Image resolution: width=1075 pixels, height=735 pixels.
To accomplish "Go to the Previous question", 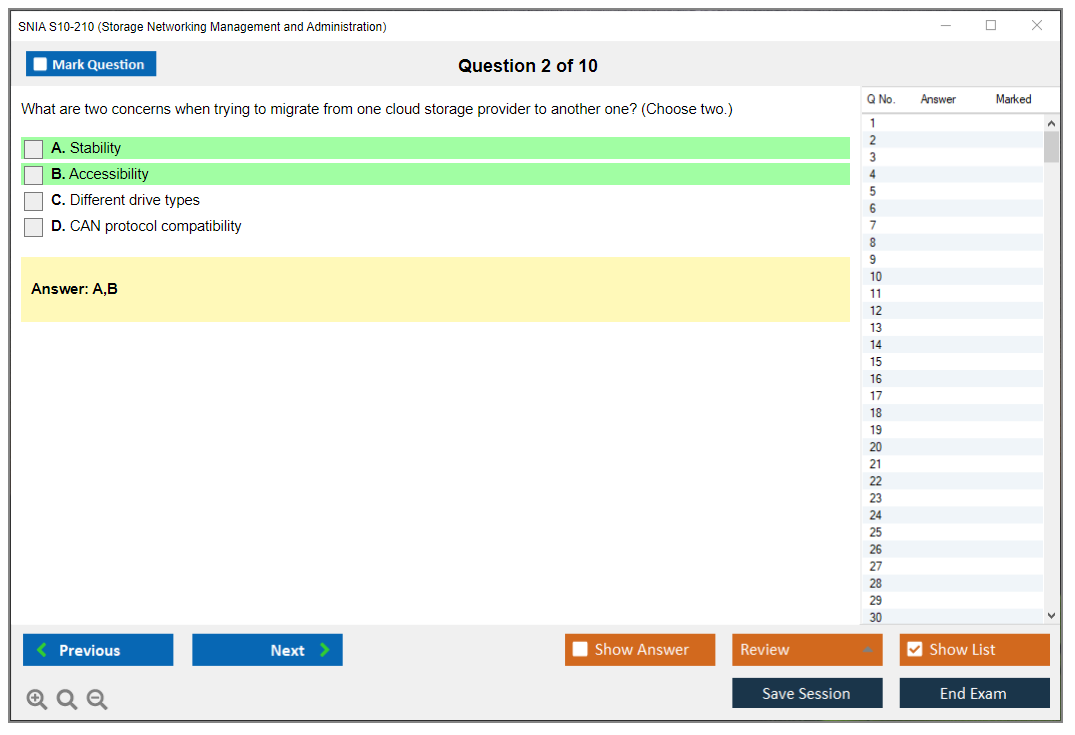I will [x=98, y=650].
